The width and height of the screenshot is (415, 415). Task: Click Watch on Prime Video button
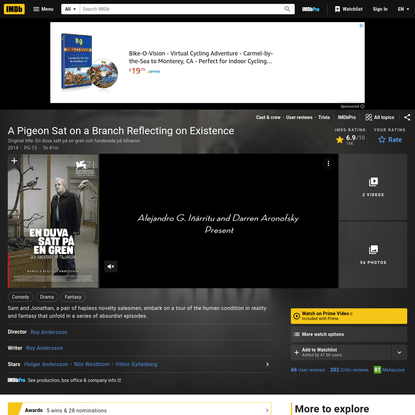(x=349, y=316)
